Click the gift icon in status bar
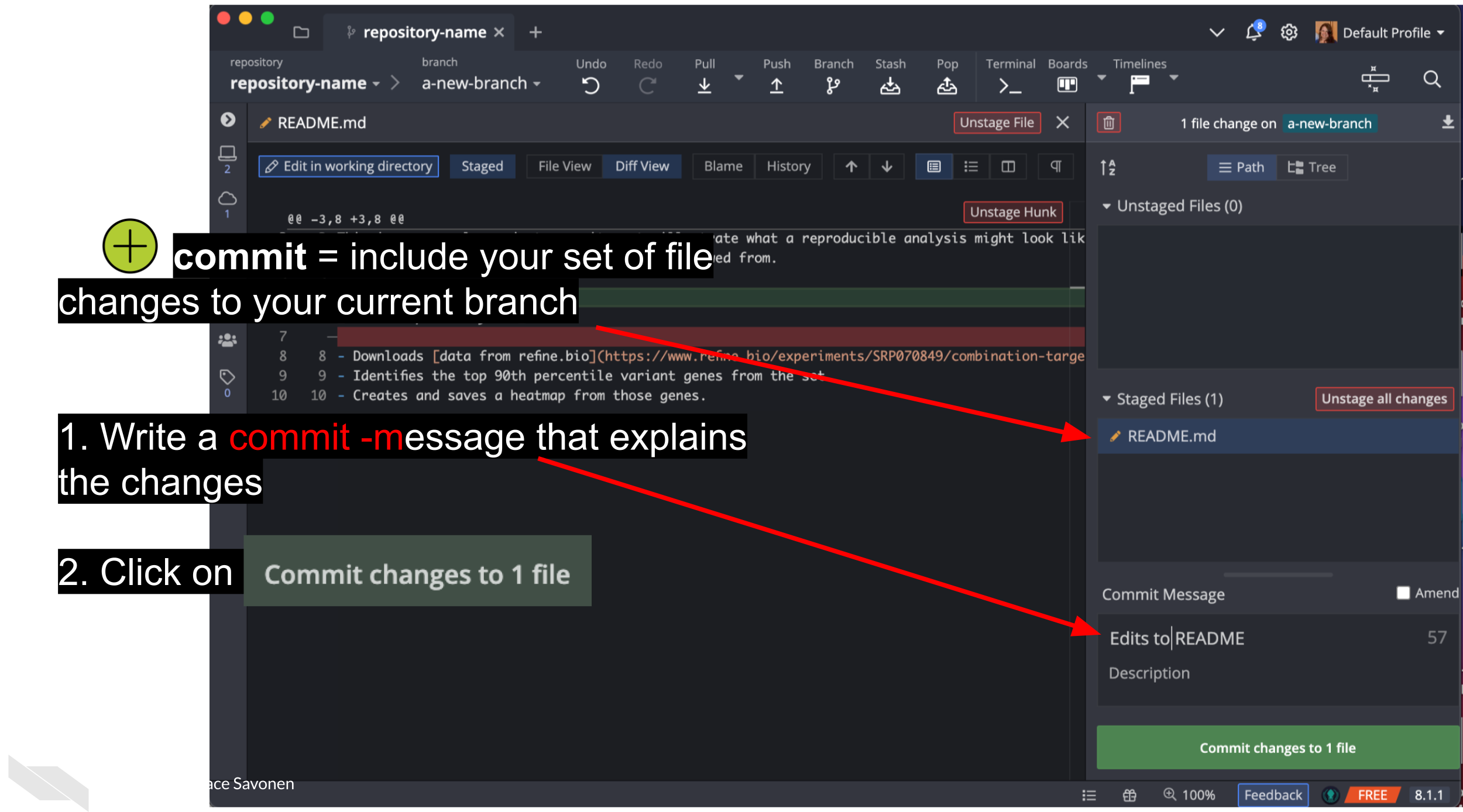 click(1129, 795)
